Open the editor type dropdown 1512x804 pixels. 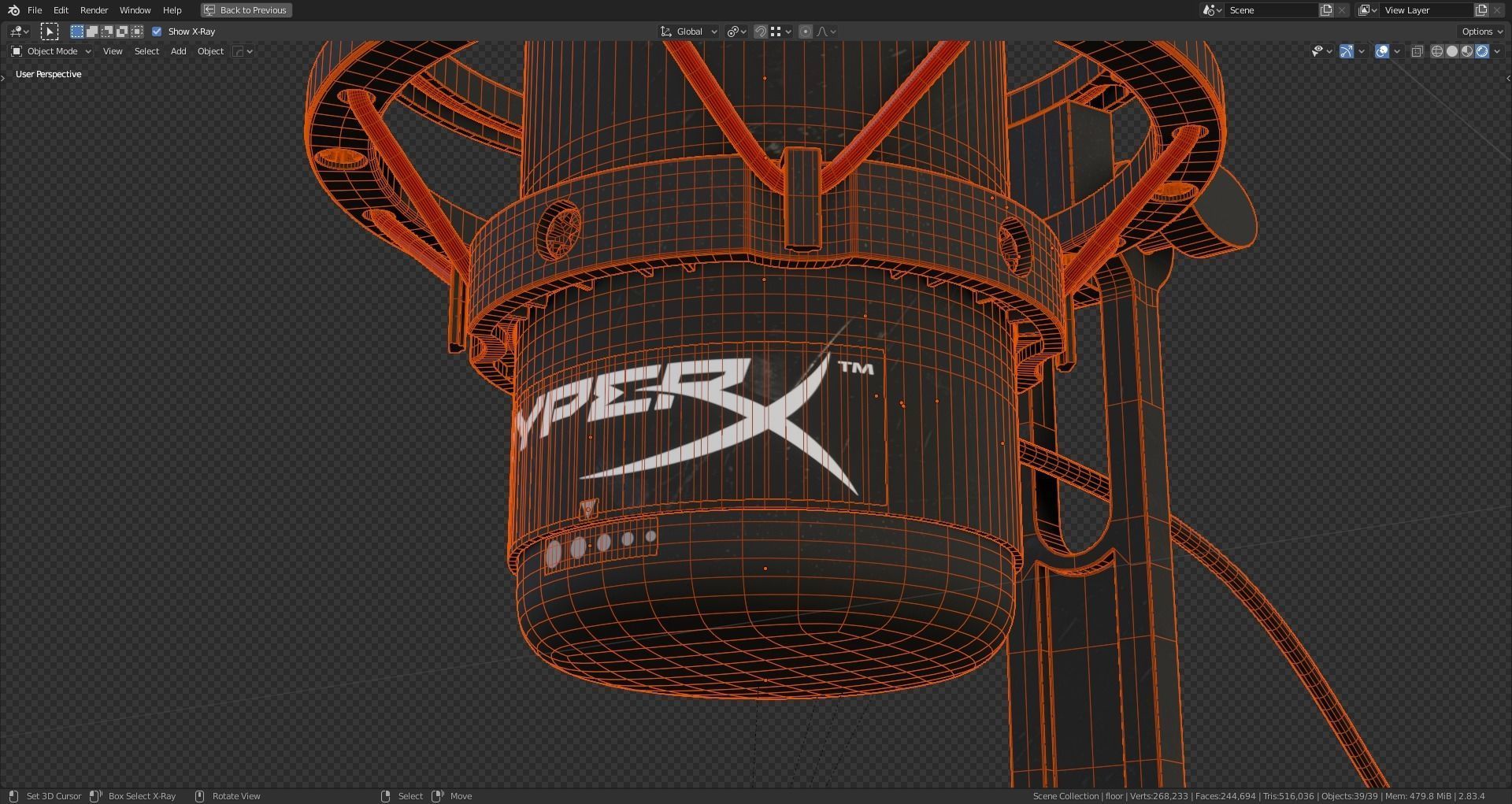pos(19,31)
